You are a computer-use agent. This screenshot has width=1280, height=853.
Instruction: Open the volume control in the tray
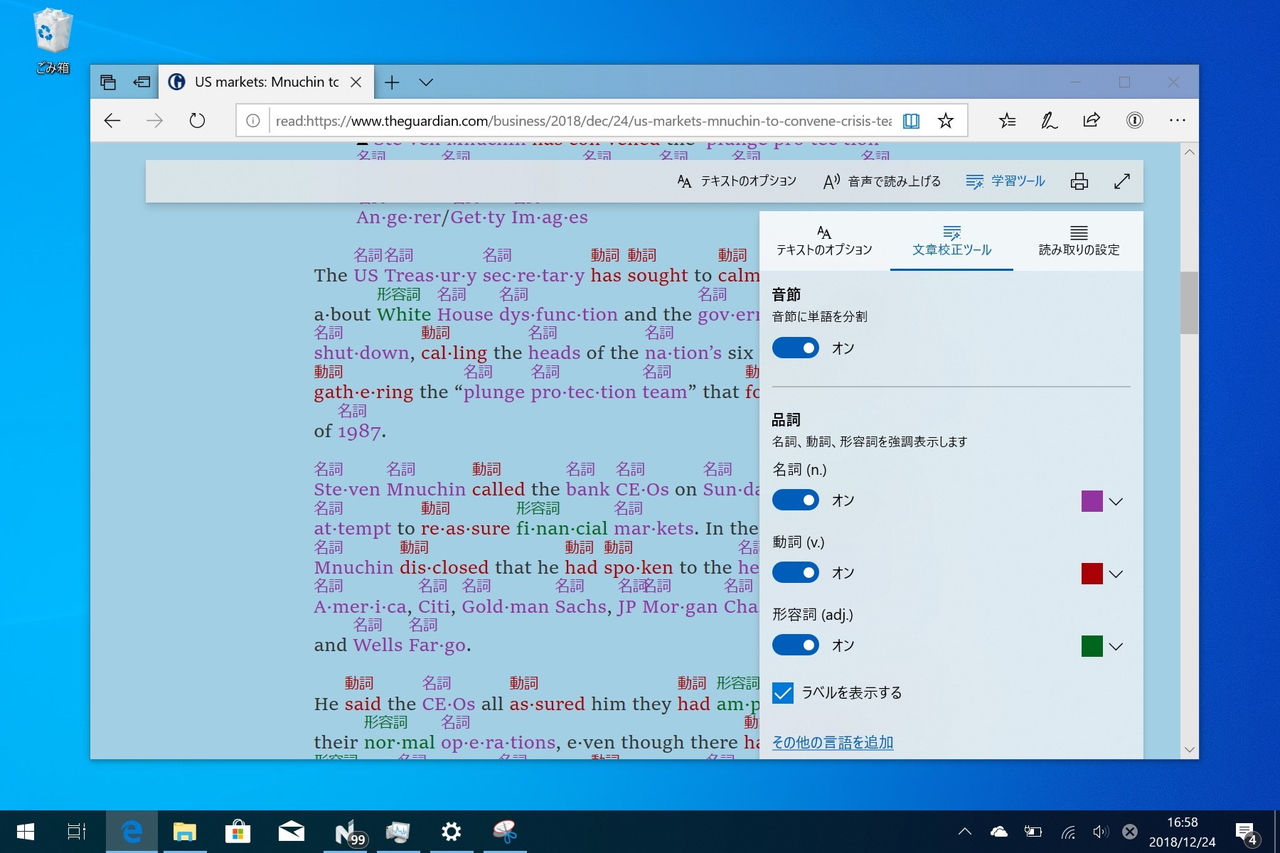(1100, 832)
